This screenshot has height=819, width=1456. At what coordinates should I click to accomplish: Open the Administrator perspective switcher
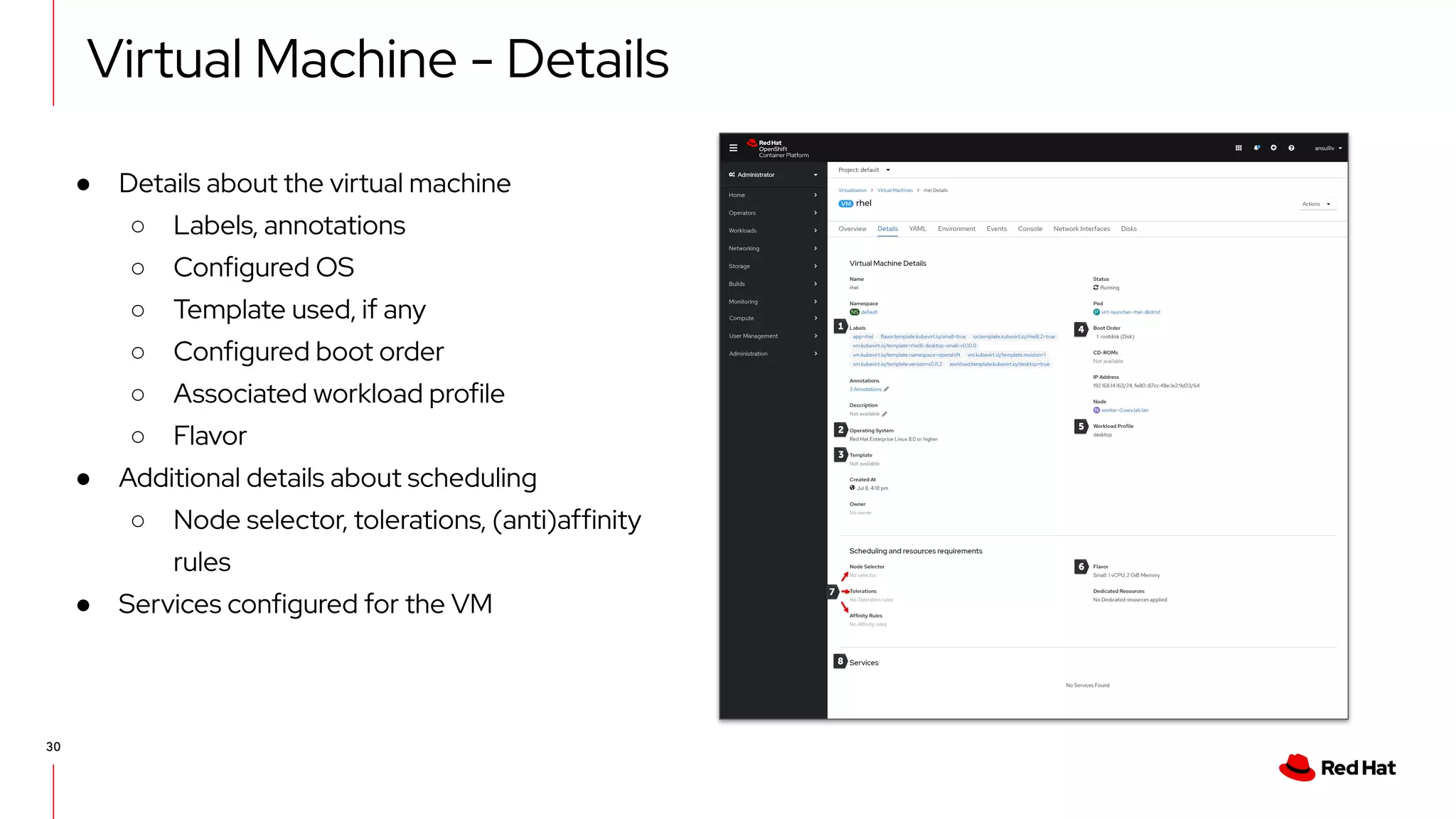click(773, 175)
